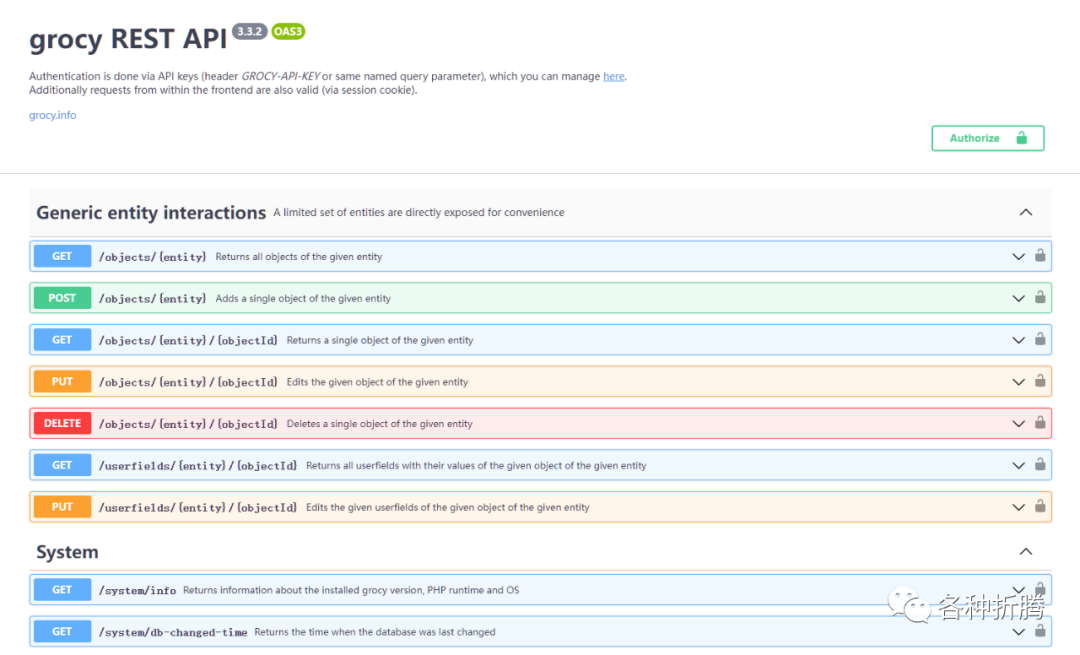
Task: Click lock icon on GET /objects/{entity}/{objectId} row
Action: (x=1040, y=340)
